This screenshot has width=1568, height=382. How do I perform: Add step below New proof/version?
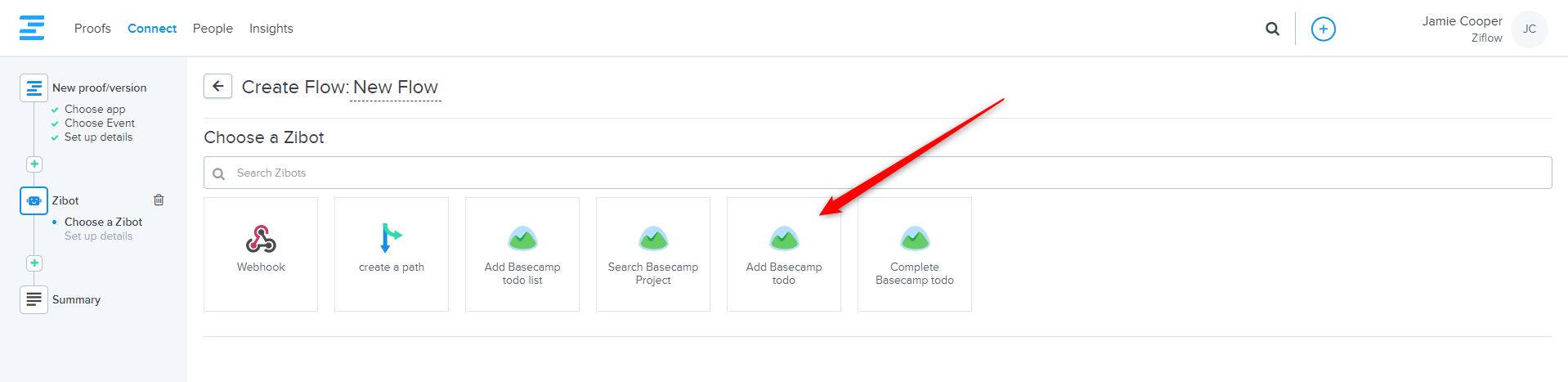(34, 164)
